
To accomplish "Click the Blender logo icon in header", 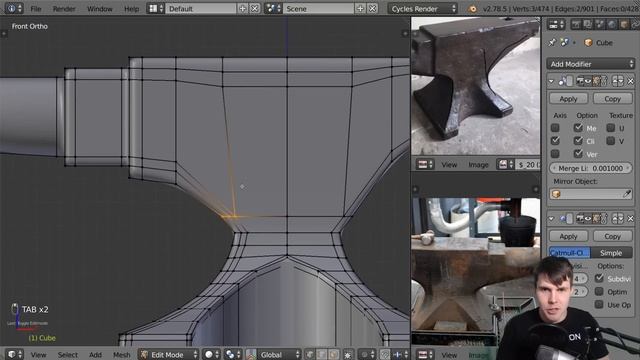I will tap(472, 9).
